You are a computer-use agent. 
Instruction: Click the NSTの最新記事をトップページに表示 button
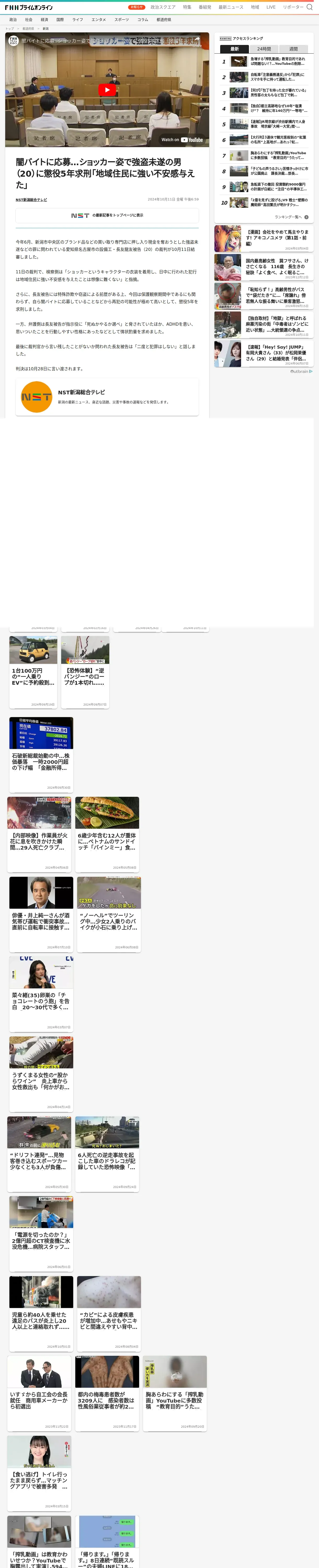(107, 216)
